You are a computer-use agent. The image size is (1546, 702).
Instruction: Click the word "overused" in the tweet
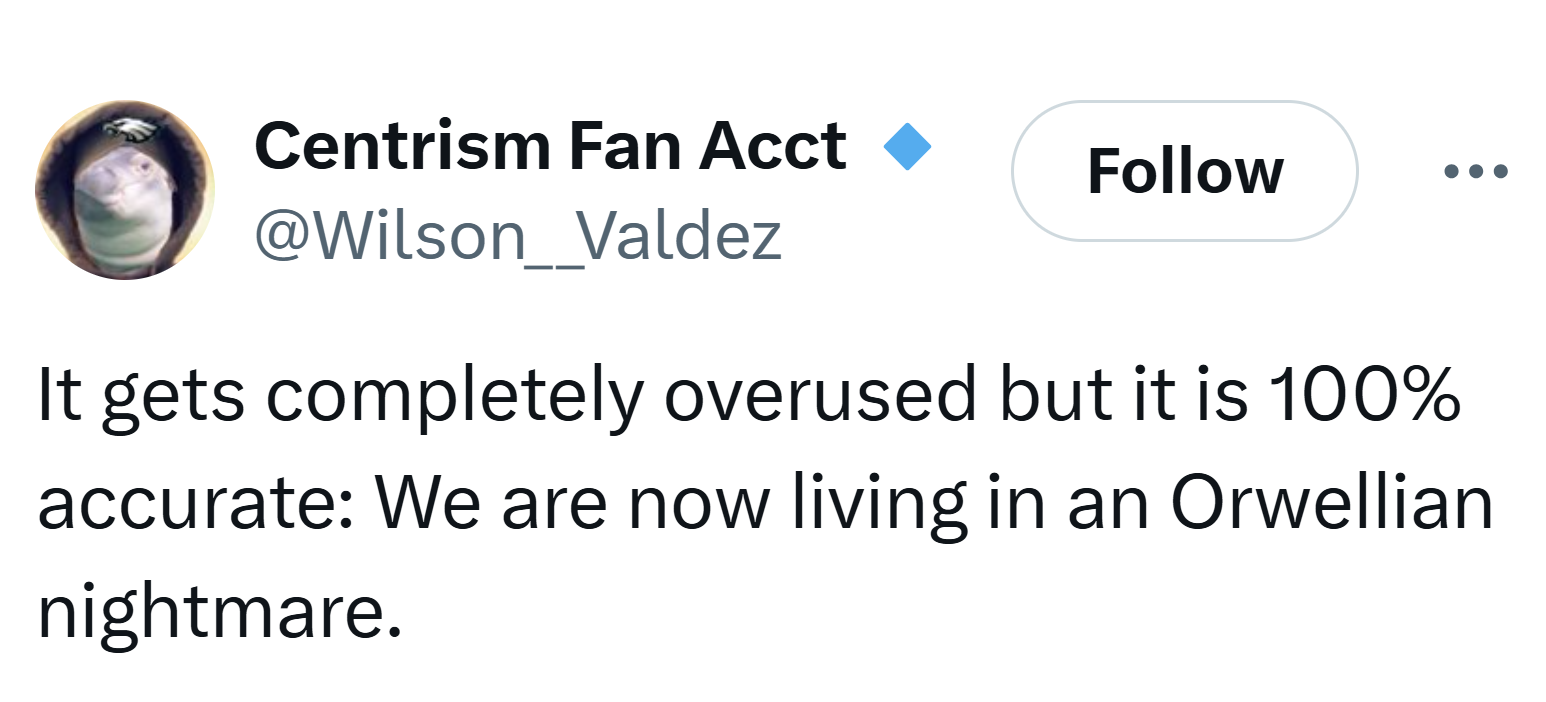tap(819, 394)
